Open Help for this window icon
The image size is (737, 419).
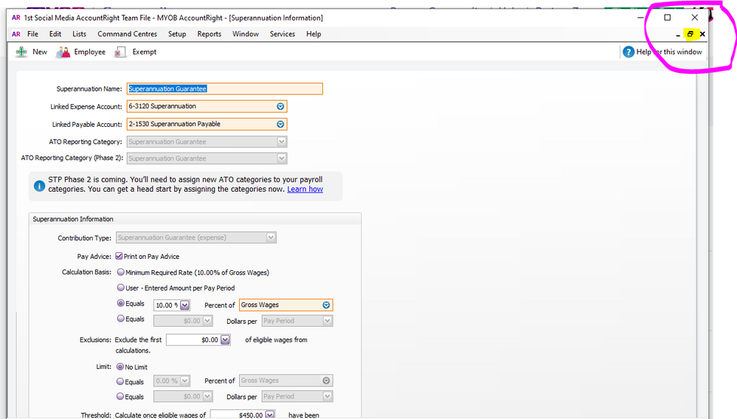click(629, 52)
